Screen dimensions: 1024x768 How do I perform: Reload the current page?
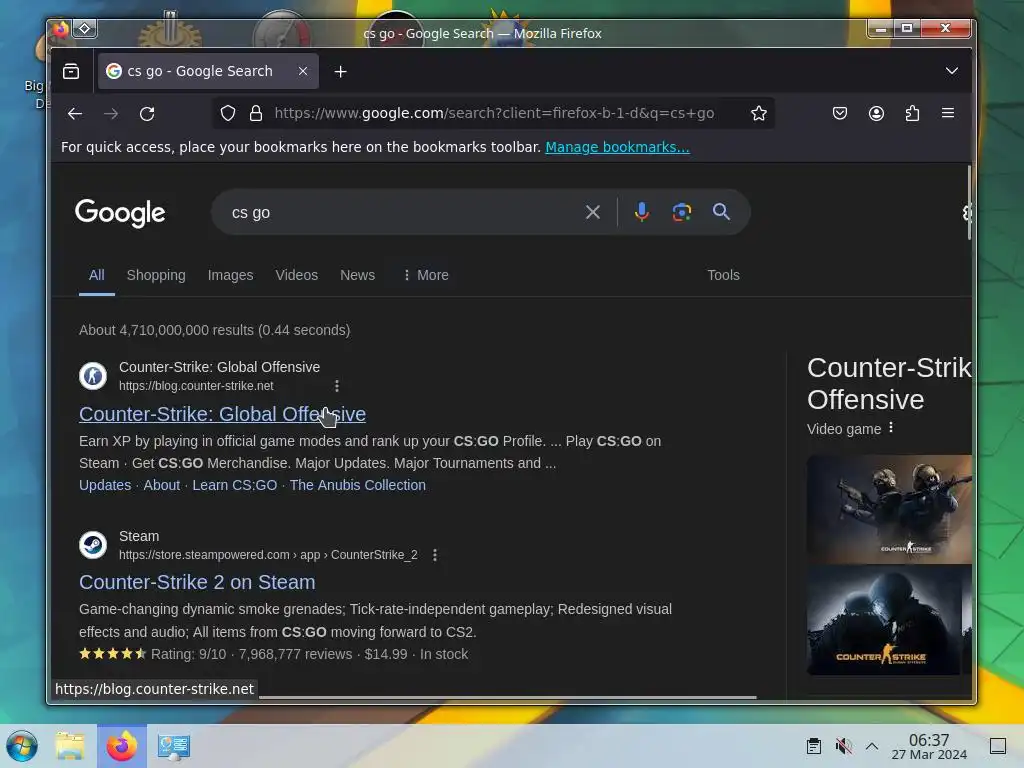147,114
